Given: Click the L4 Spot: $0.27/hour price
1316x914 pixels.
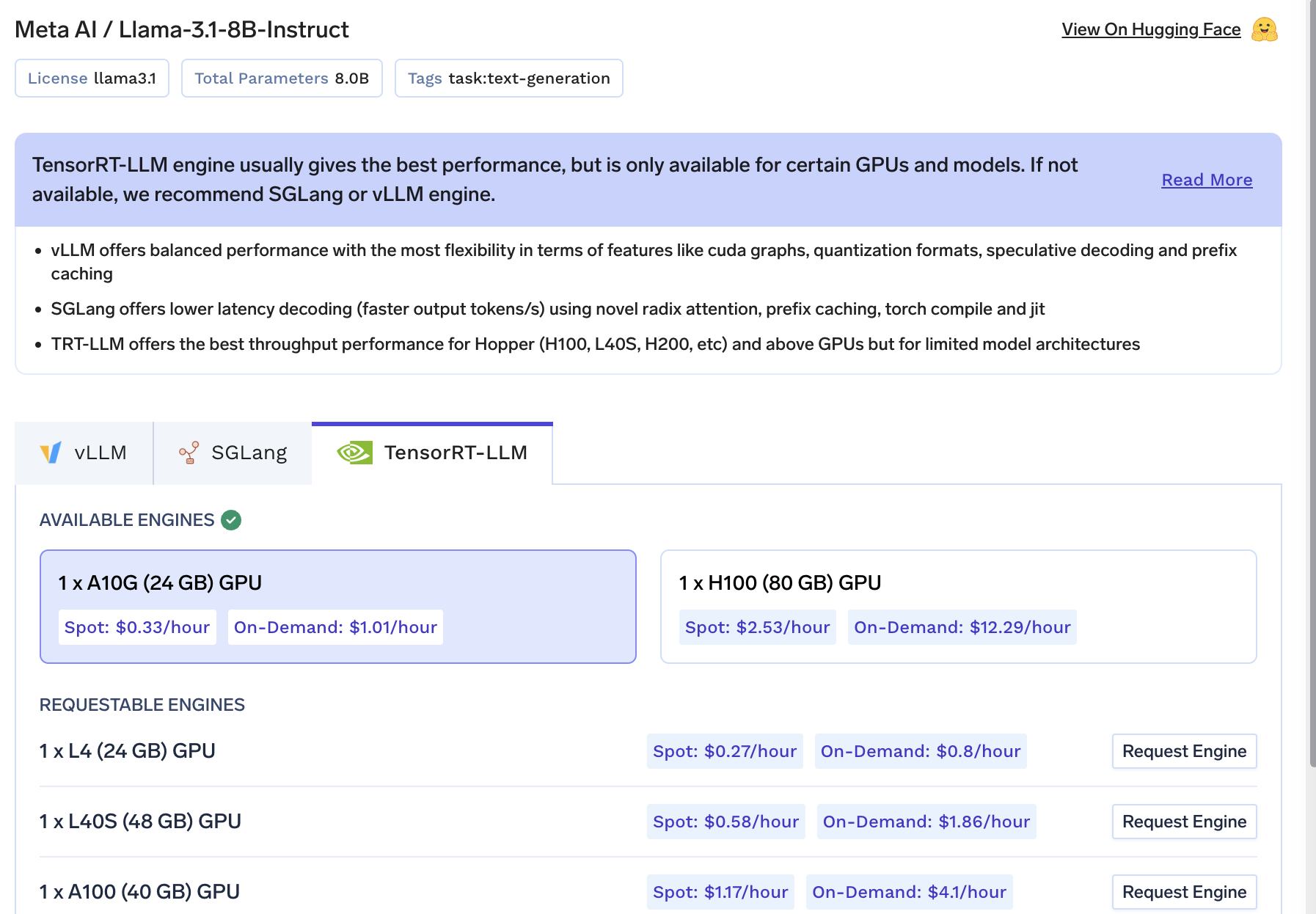Looking at the screenshot, I should coord(725,751).
